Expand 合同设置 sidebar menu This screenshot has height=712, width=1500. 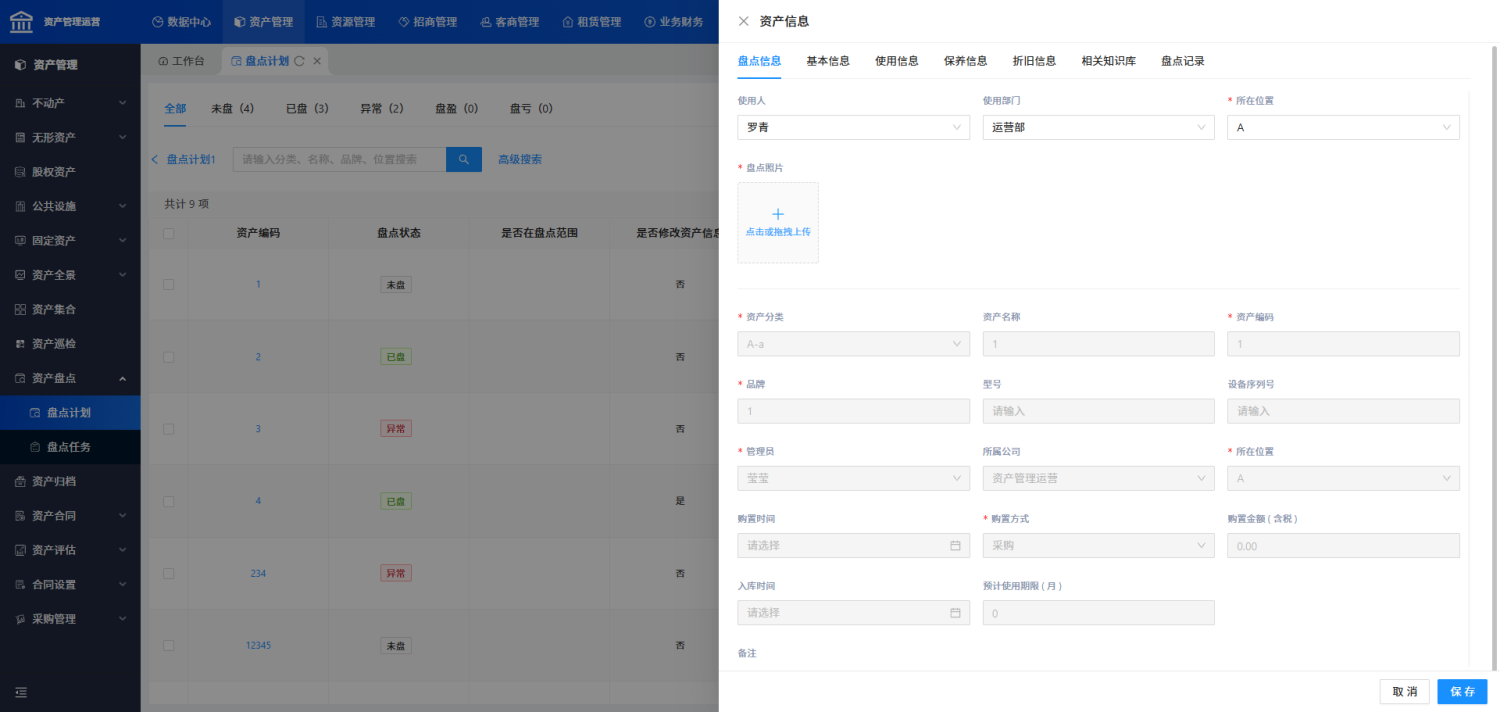coord(70,585)
